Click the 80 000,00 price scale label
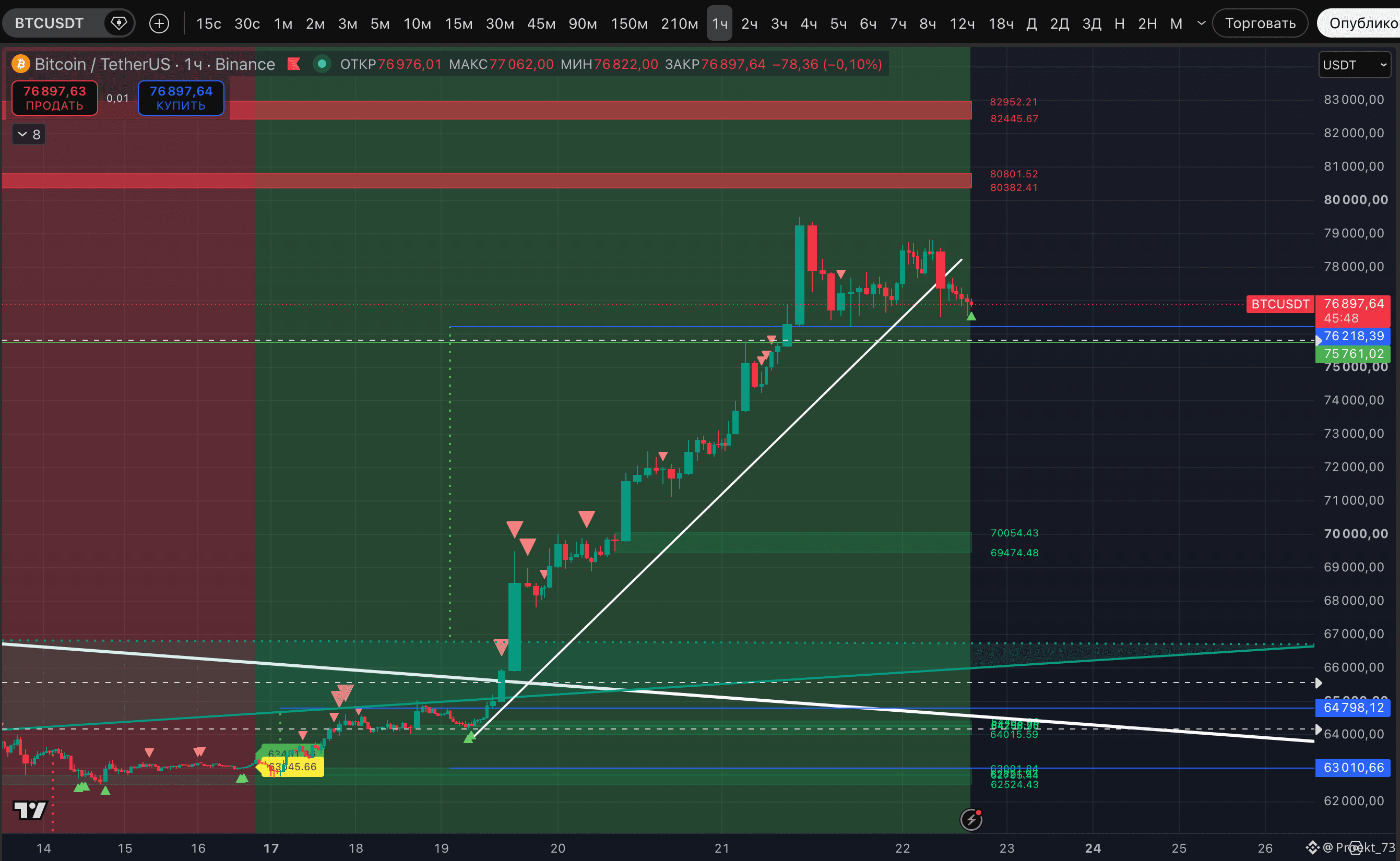This screenshot has height=861, width=1400. click(1356, 200)
